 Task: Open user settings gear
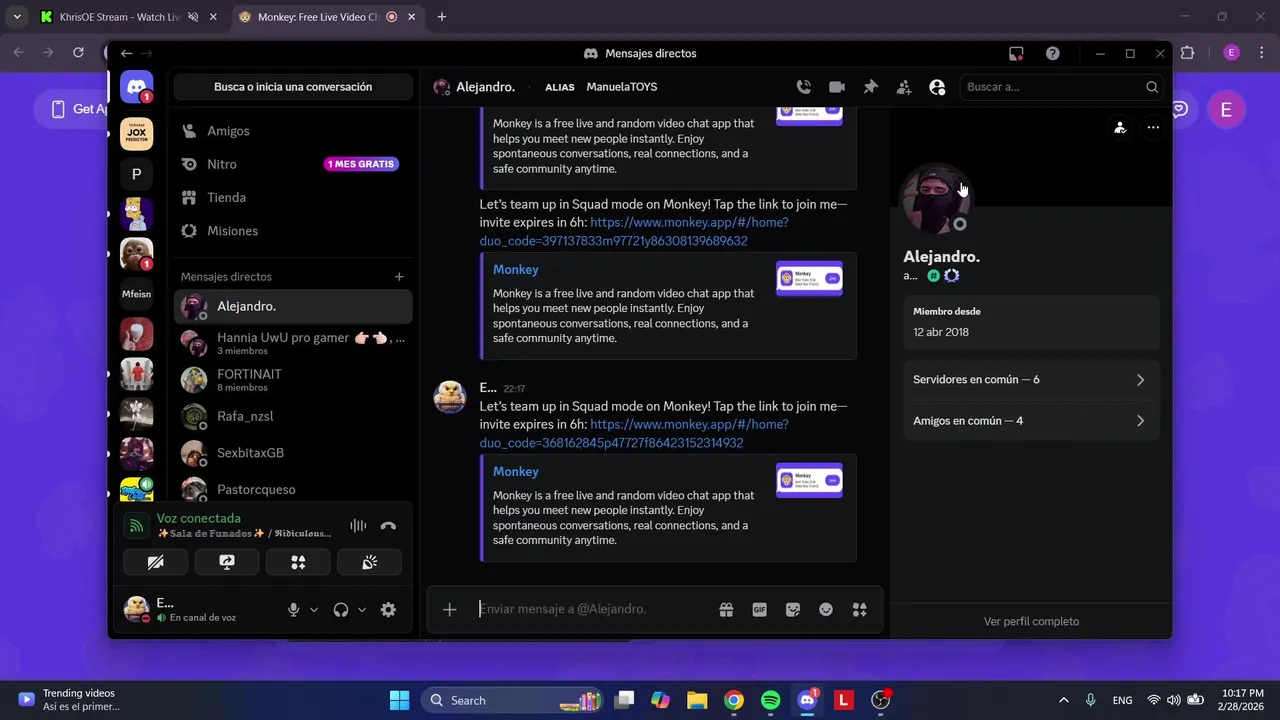pyautogui.click(x=389, y=610)
